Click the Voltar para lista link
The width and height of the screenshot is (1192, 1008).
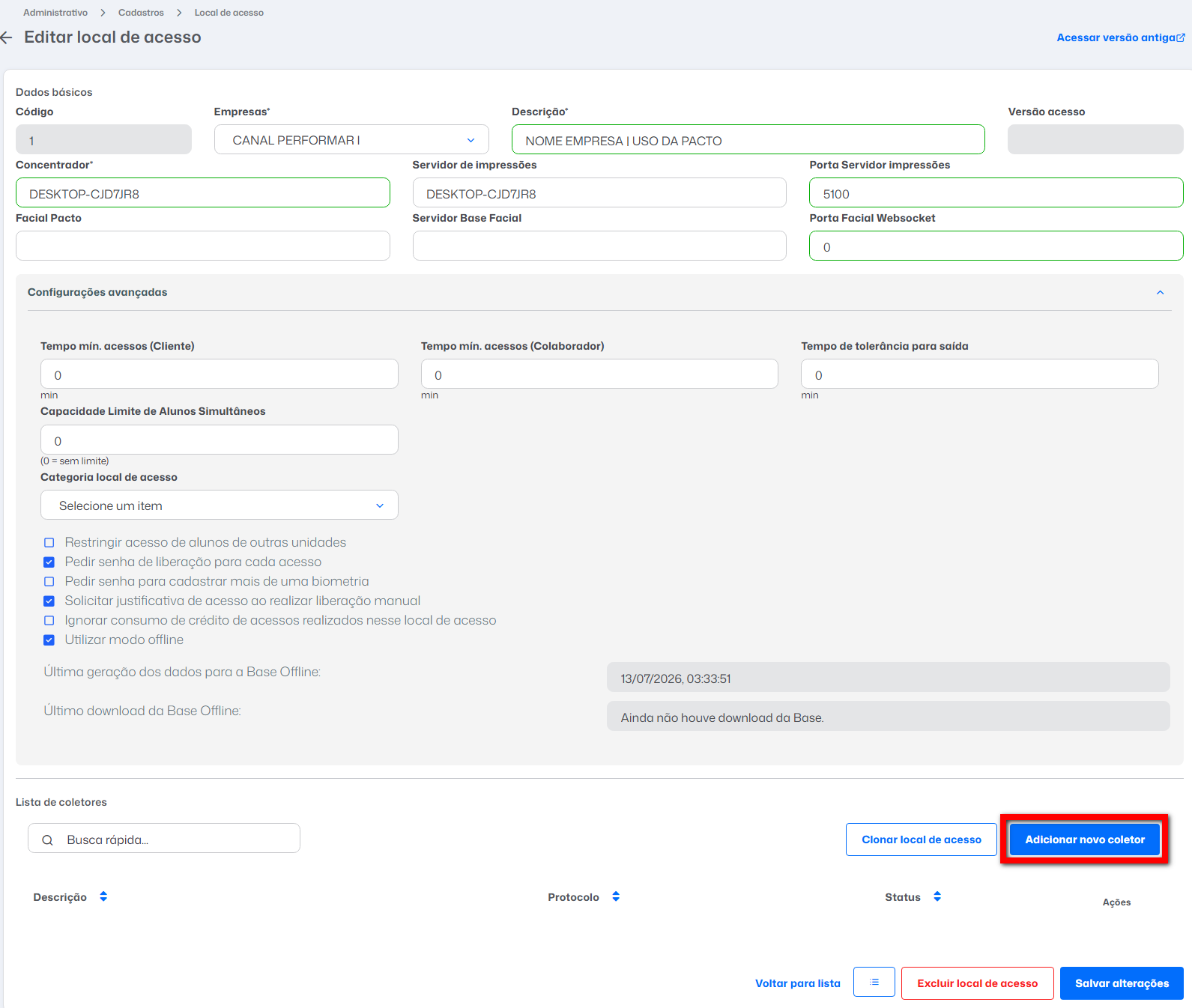(x=798, y=983)
